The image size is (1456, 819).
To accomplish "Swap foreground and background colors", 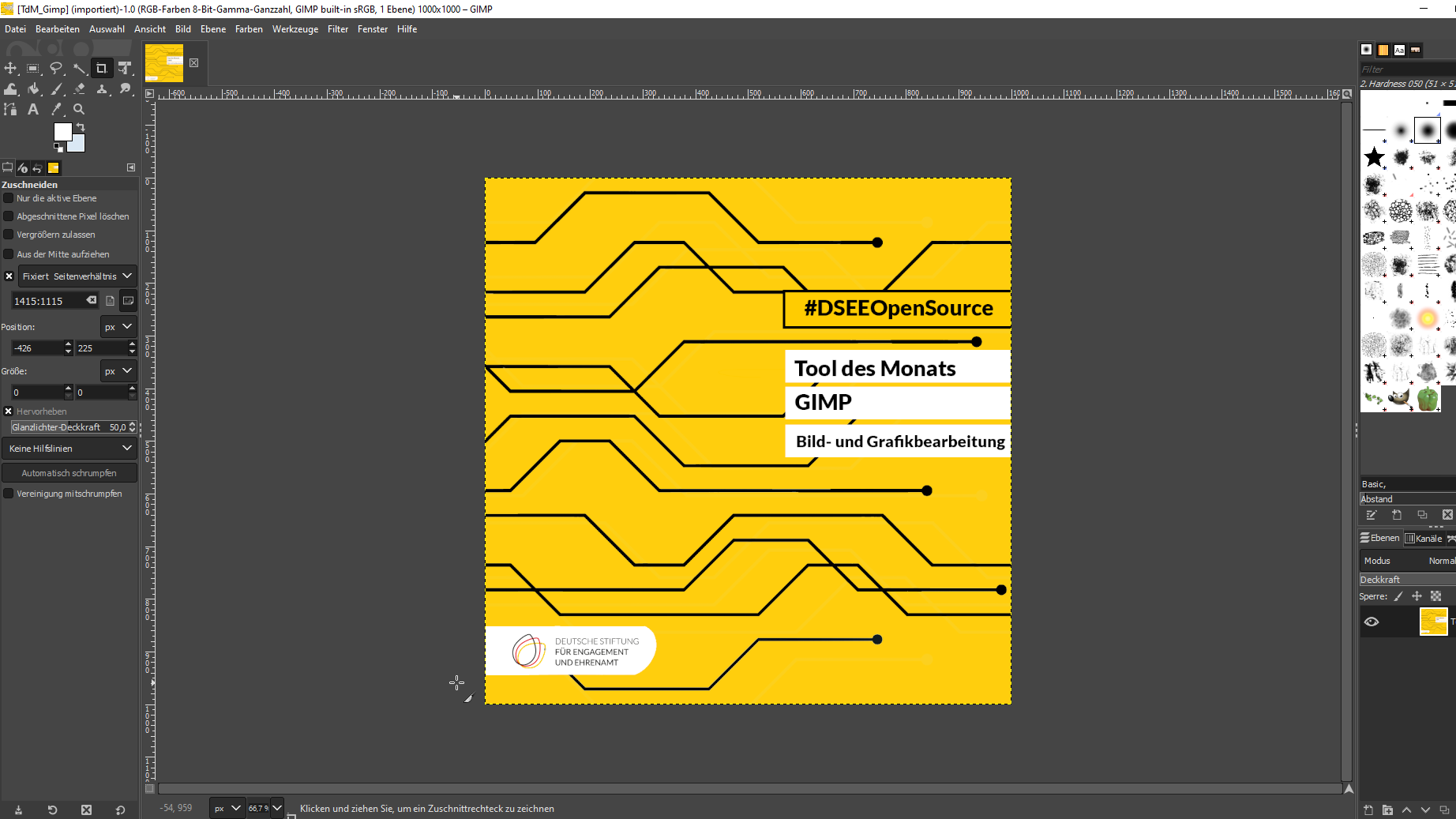I will tap(81, 126).
